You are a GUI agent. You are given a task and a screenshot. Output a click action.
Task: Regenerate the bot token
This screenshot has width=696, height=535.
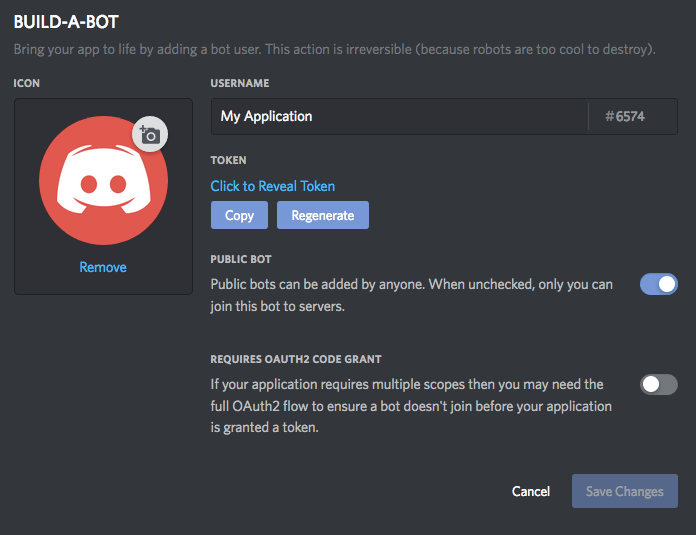(322, 215)
